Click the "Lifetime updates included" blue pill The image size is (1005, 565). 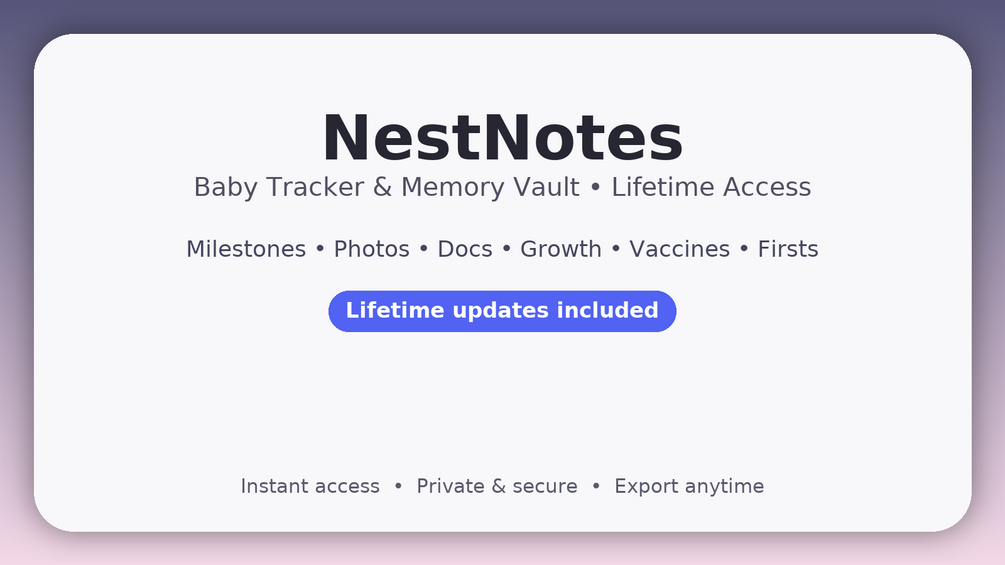tap(502, 311)
